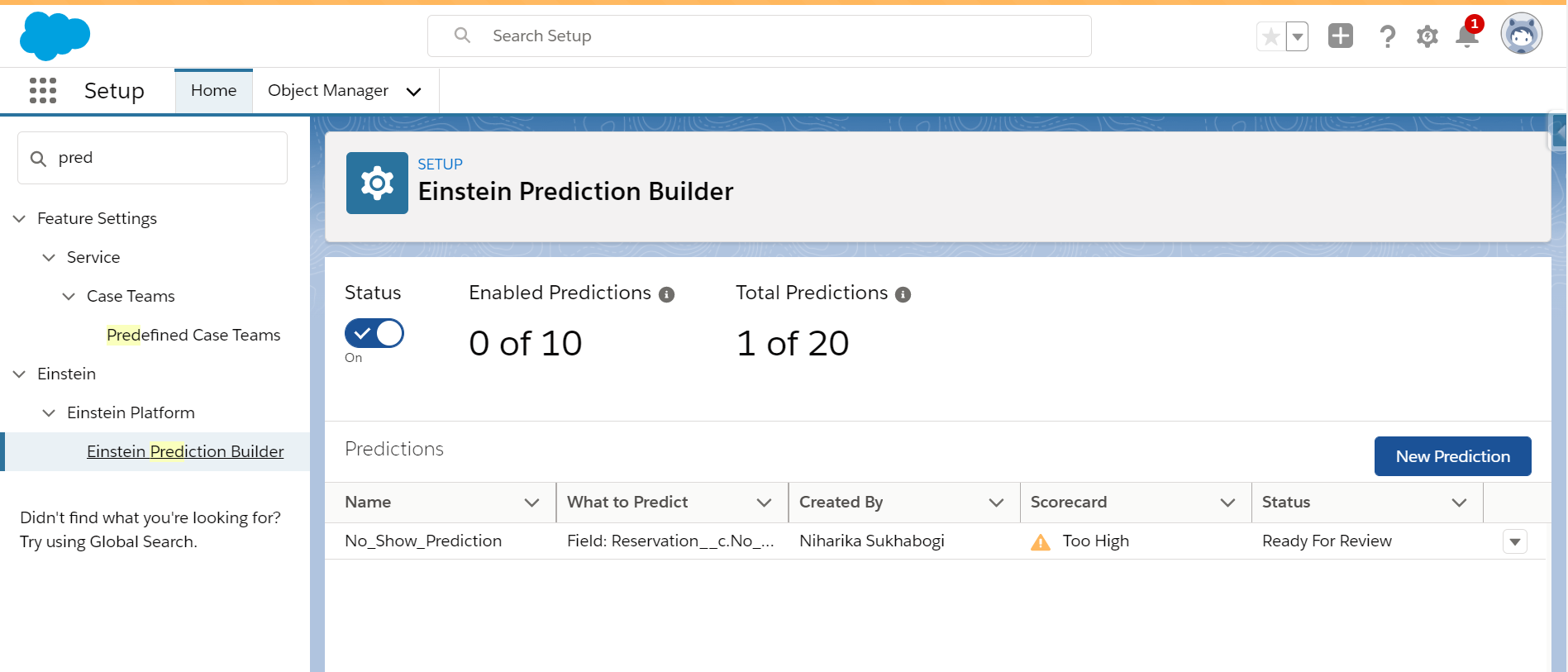Image resolution: width=1568 pixels, height=672 pixels.
Task: Click Total Predictions info icon
Action: click(x=903, y=295)
